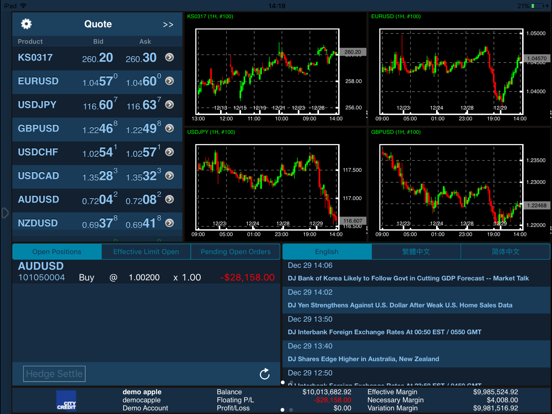The width and height of the screenshot is (552, 414).
Task: Switch to Open Positions tab
Action: [x=57, y=252]
